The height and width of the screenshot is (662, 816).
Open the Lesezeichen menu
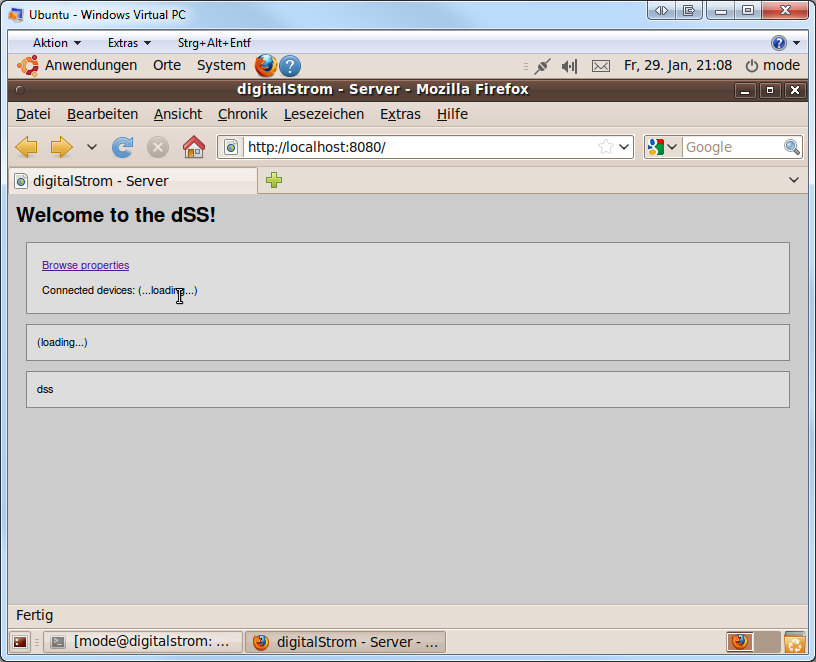click(x=324, y=114)
